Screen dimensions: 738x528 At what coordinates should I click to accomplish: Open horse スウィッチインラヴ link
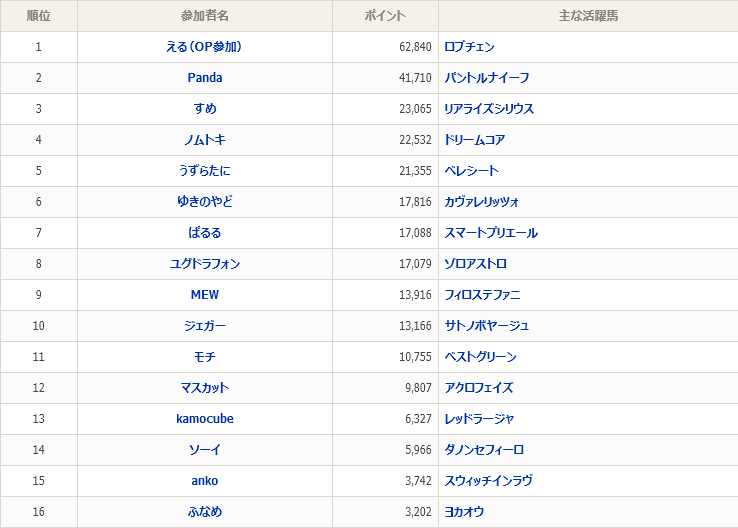pyautogui.click(x=489, y=481)
